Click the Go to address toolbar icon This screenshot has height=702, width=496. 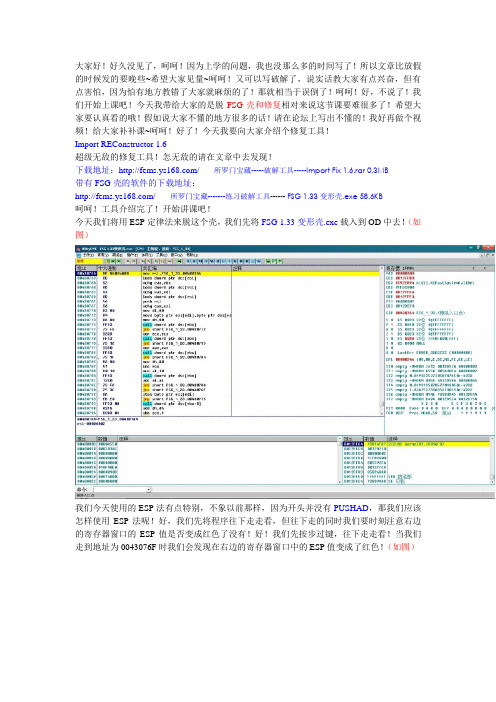(179, 261)
